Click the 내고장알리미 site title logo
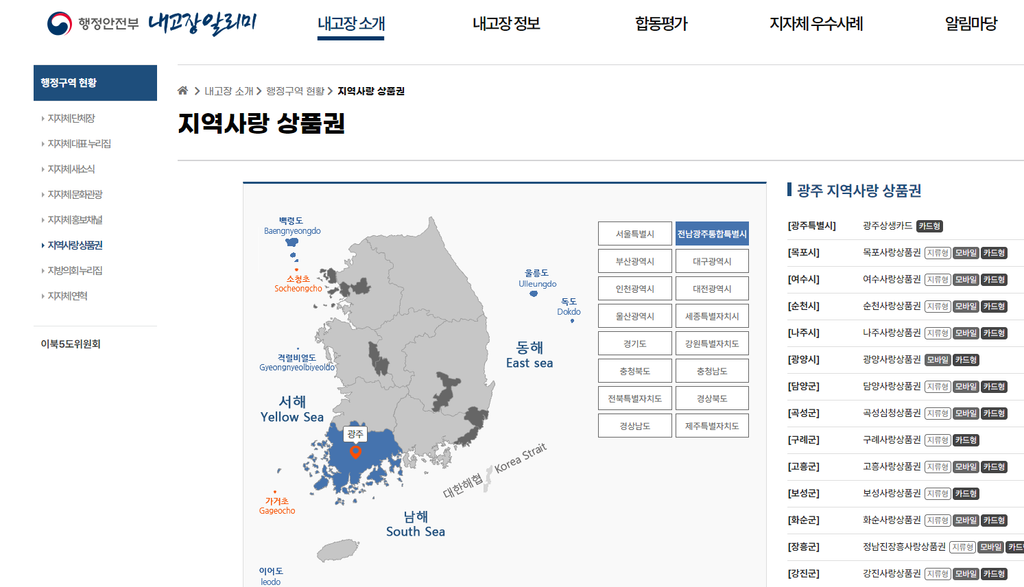This screenshot has height=587, width=1024. point(202,24)
